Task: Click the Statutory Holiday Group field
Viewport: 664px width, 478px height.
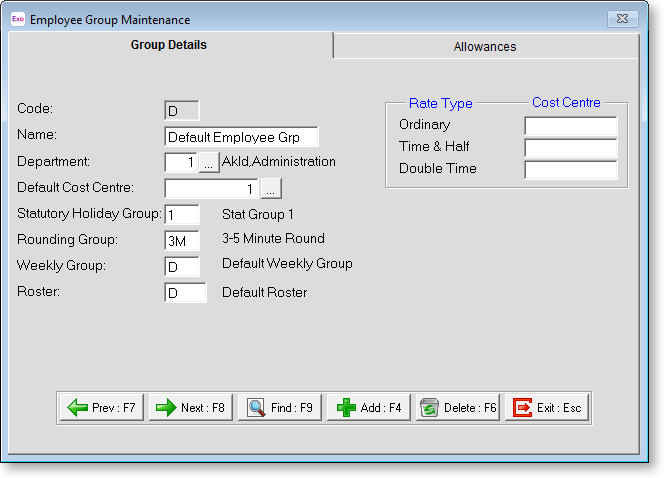Action: pyautogui.click(x=182, y=214)
